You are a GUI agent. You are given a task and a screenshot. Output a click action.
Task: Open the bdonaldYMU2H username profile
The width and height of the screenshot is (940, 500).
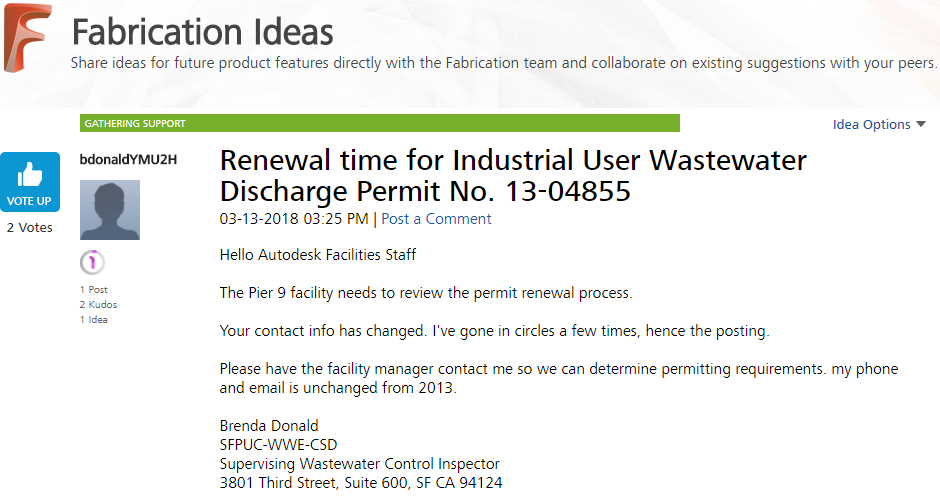pos(128,159)
